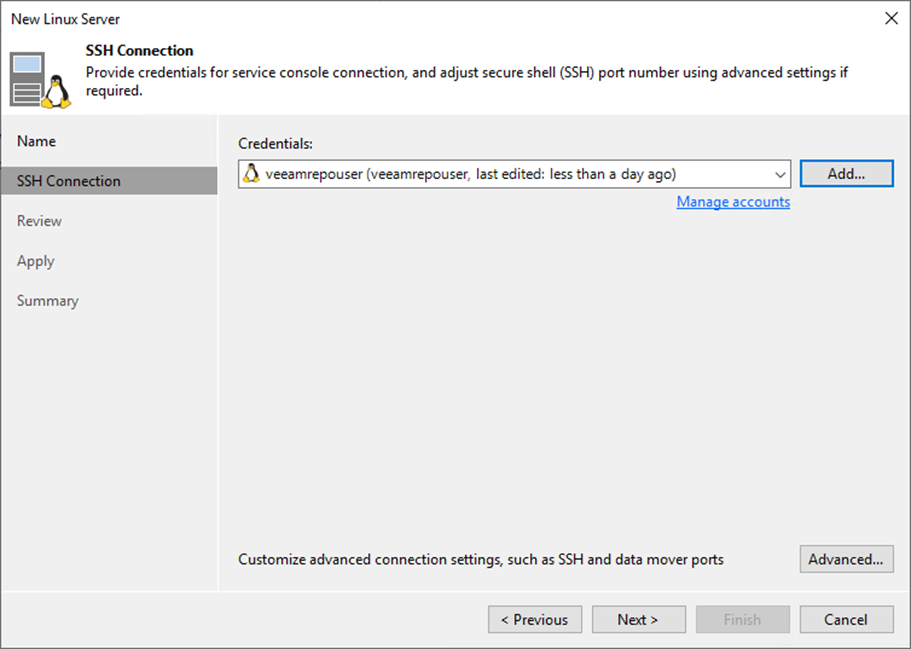Image resolution: width=911 pixels, height=649 pixels.
Task: Cancel the server wizard
Action: click(847, 619)
